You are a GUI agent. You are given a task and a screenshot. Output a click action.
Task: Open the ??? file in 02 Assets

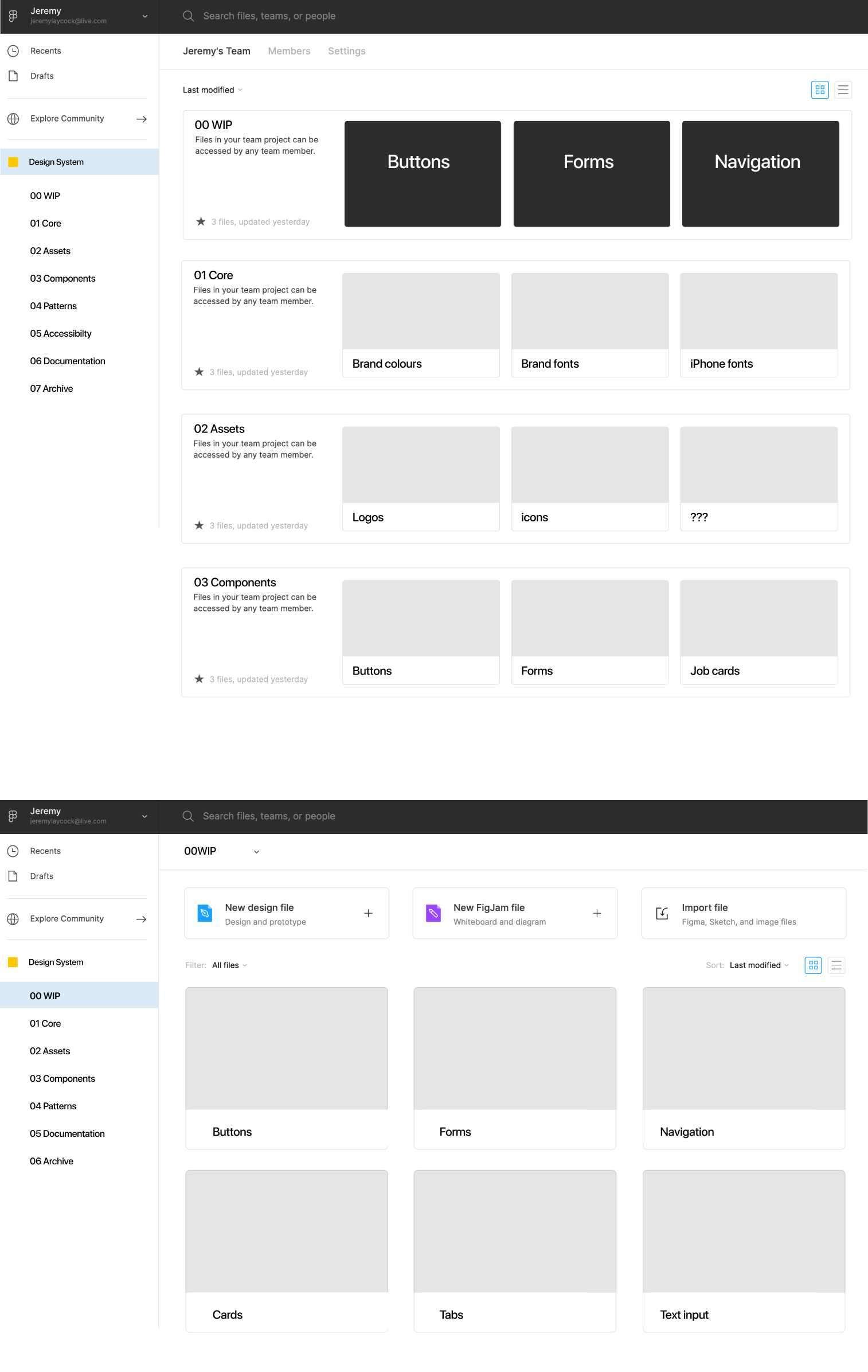click(x=758, y=479)
